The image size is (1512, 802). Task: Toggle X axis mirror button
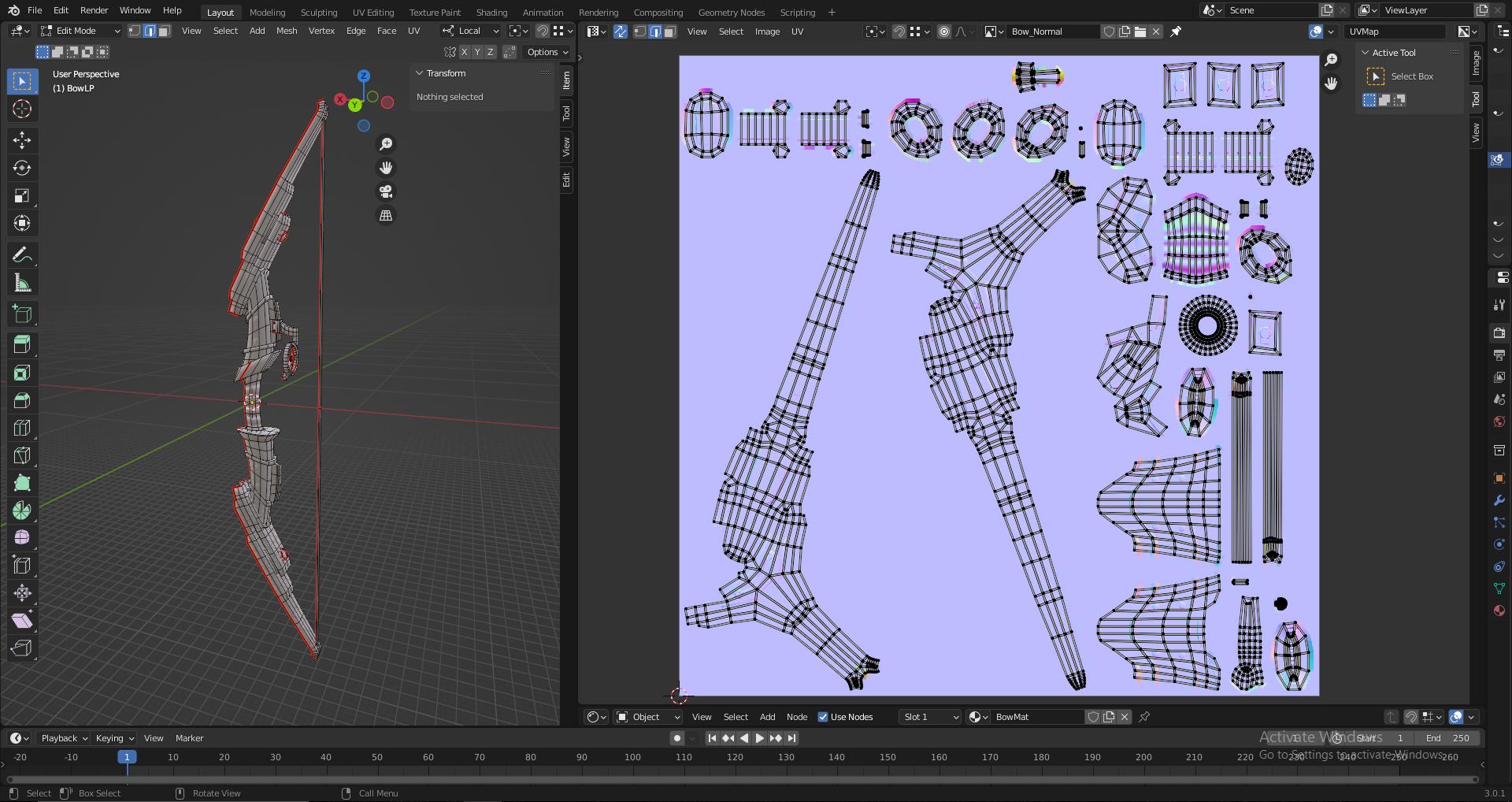point(465,52)
